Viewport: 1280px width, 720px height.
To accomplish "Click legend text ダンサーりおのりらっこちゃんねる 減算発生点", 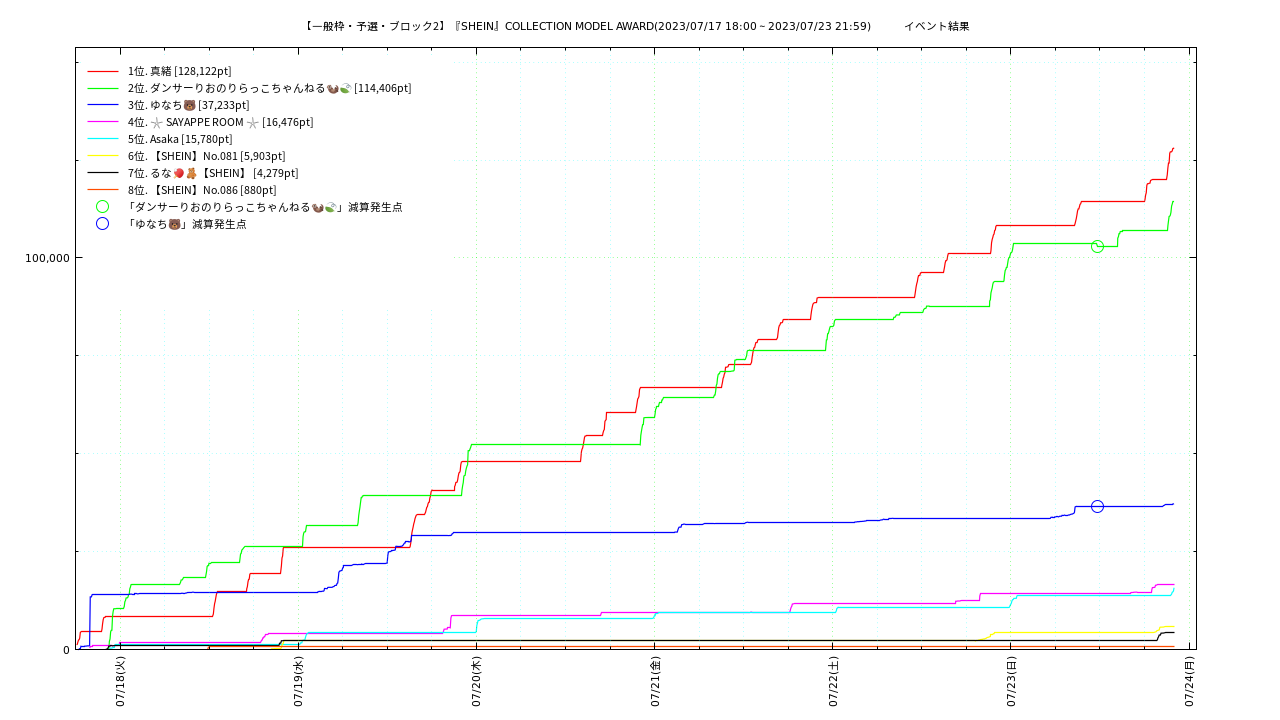I will pyautogui.click(x=264, y=207).
